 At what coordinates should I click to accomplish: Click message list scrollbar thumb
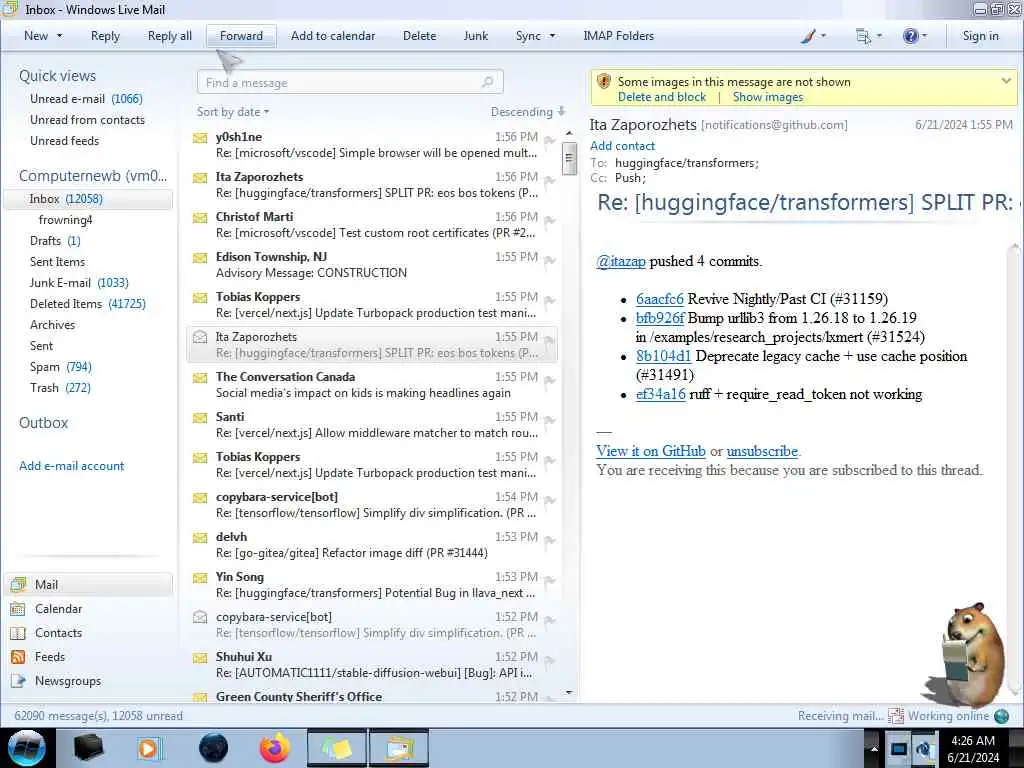[569, 158]
